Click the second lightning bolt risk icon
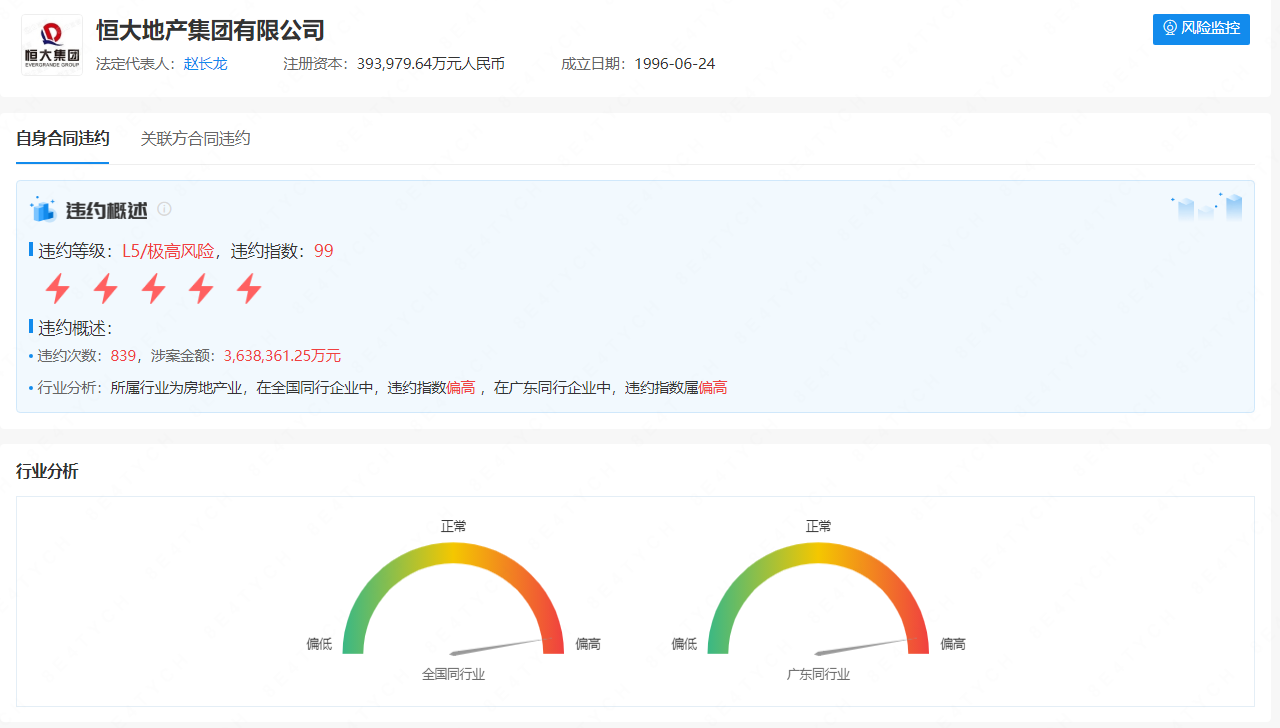Viewport: 1280px width, 728px height. 106,289
